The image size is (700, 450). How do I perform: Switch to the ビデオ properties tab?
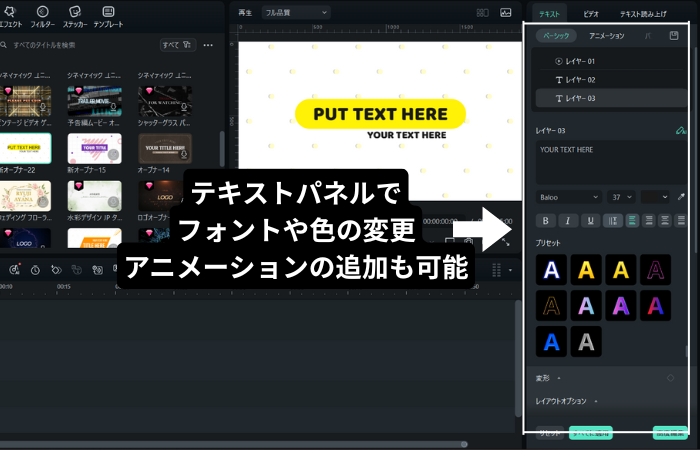pyautogui.click(x=591, y=14)
